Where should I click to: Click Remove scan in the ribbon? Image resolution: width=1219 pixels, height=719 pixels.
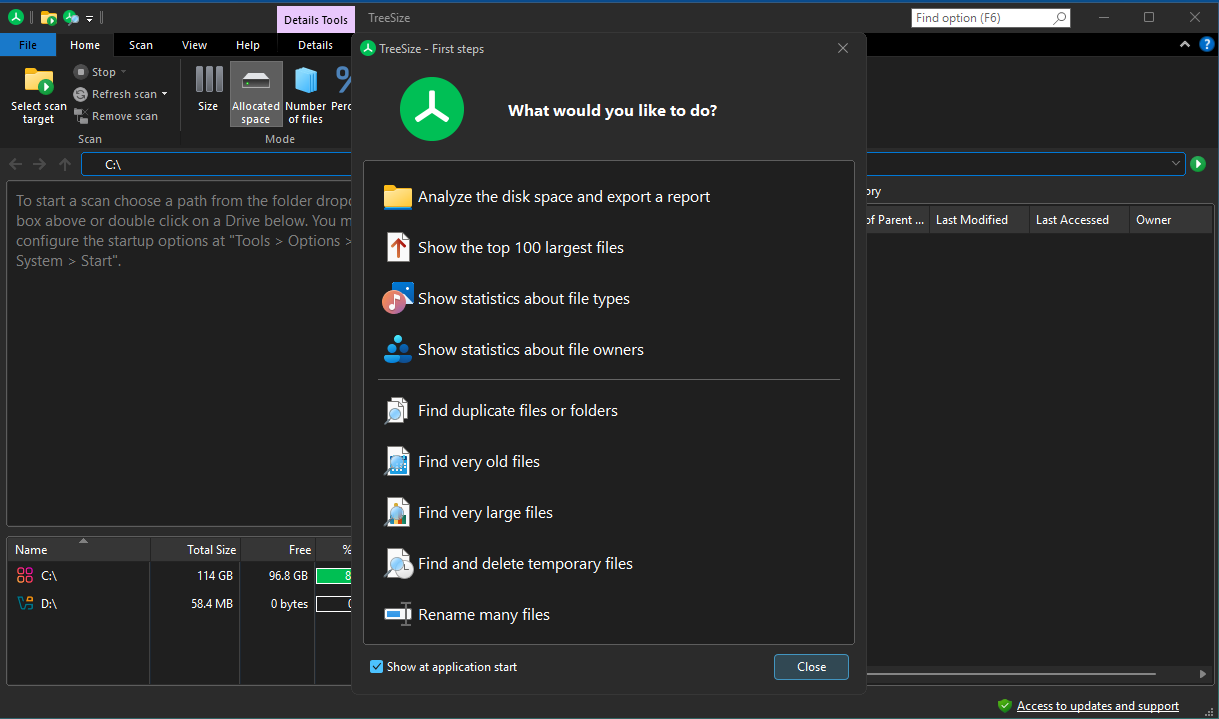pyautogui.click(x=115, y=116)
